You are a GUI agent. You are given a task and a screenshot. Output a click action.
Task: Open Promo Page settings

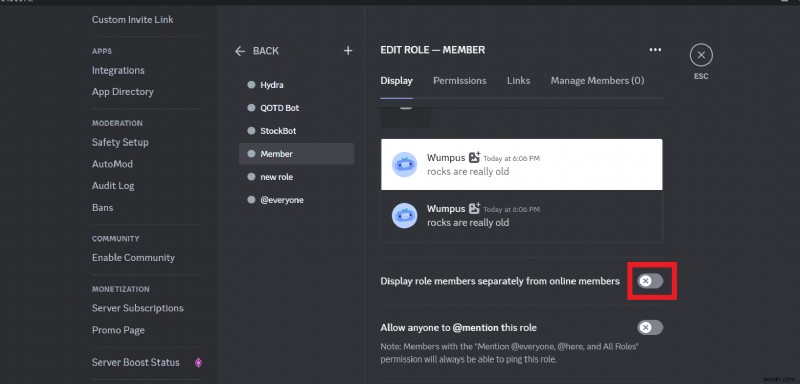[118, 330]
